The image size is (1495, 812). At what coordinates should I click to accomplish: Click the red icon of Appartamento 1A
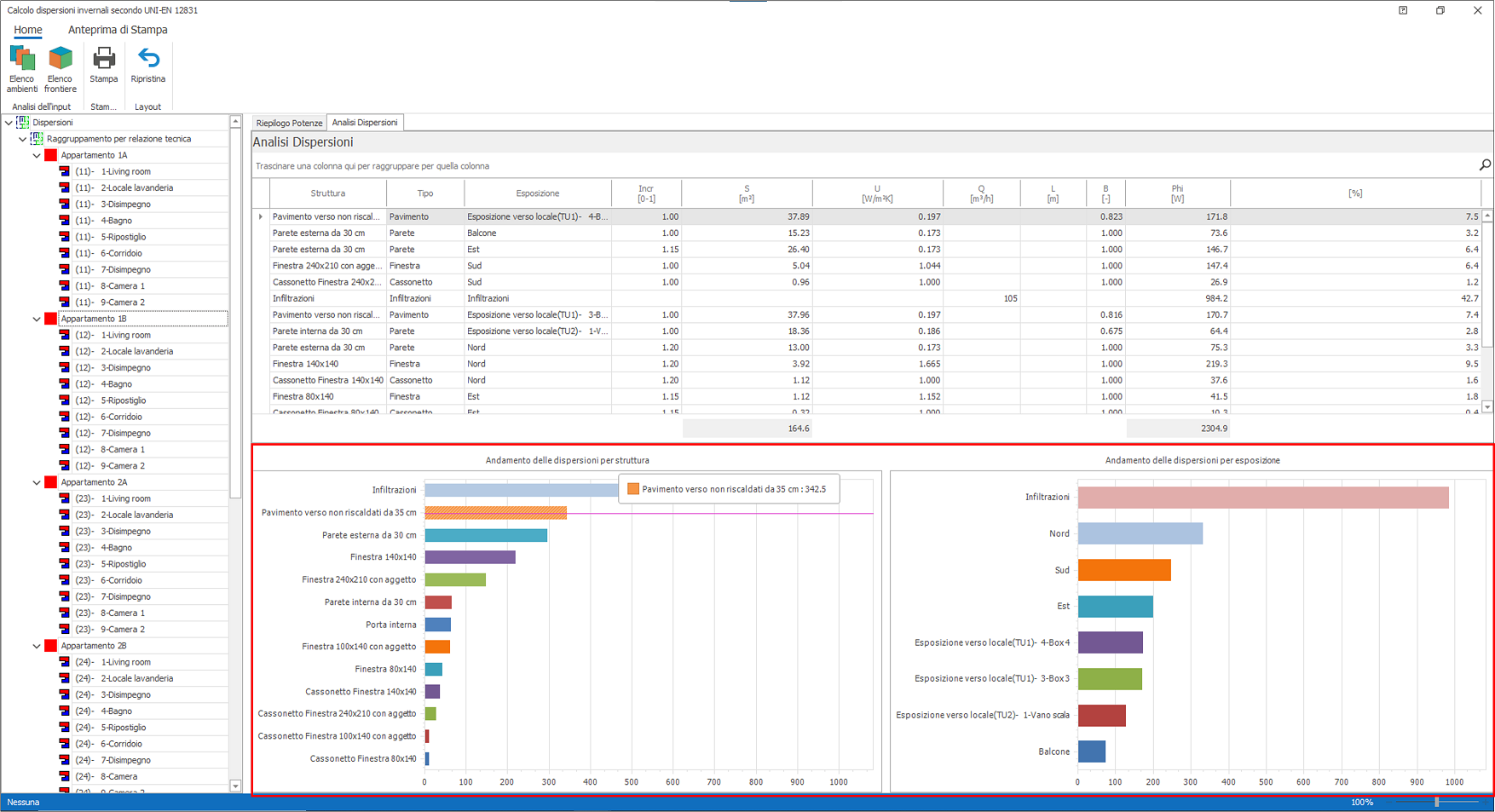[51, 155]
